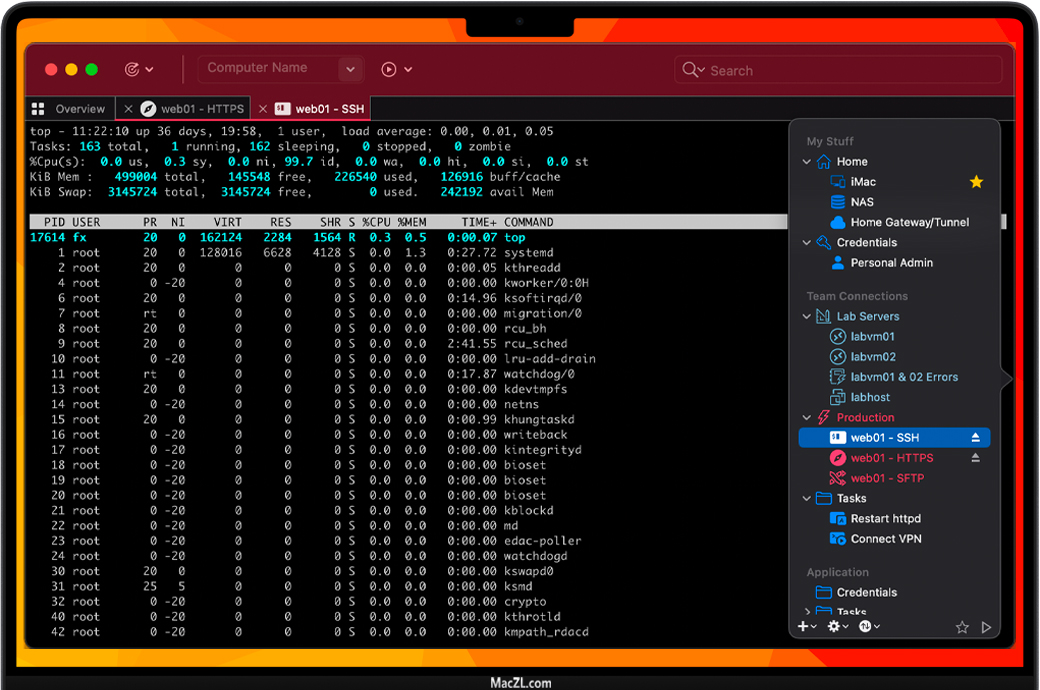Image resolution: width=1040 pixels, height=690 pixels.
Task: Disconnect web01 - SSH using eject icon
Action: pos(976,438)
